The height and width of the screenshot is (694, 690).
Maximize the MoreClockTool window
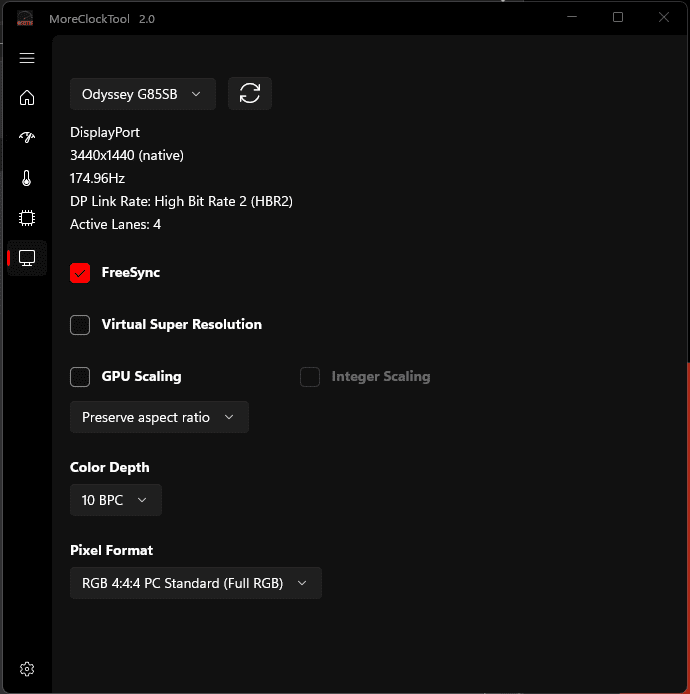pyautogui.click(x=618, y=18)
